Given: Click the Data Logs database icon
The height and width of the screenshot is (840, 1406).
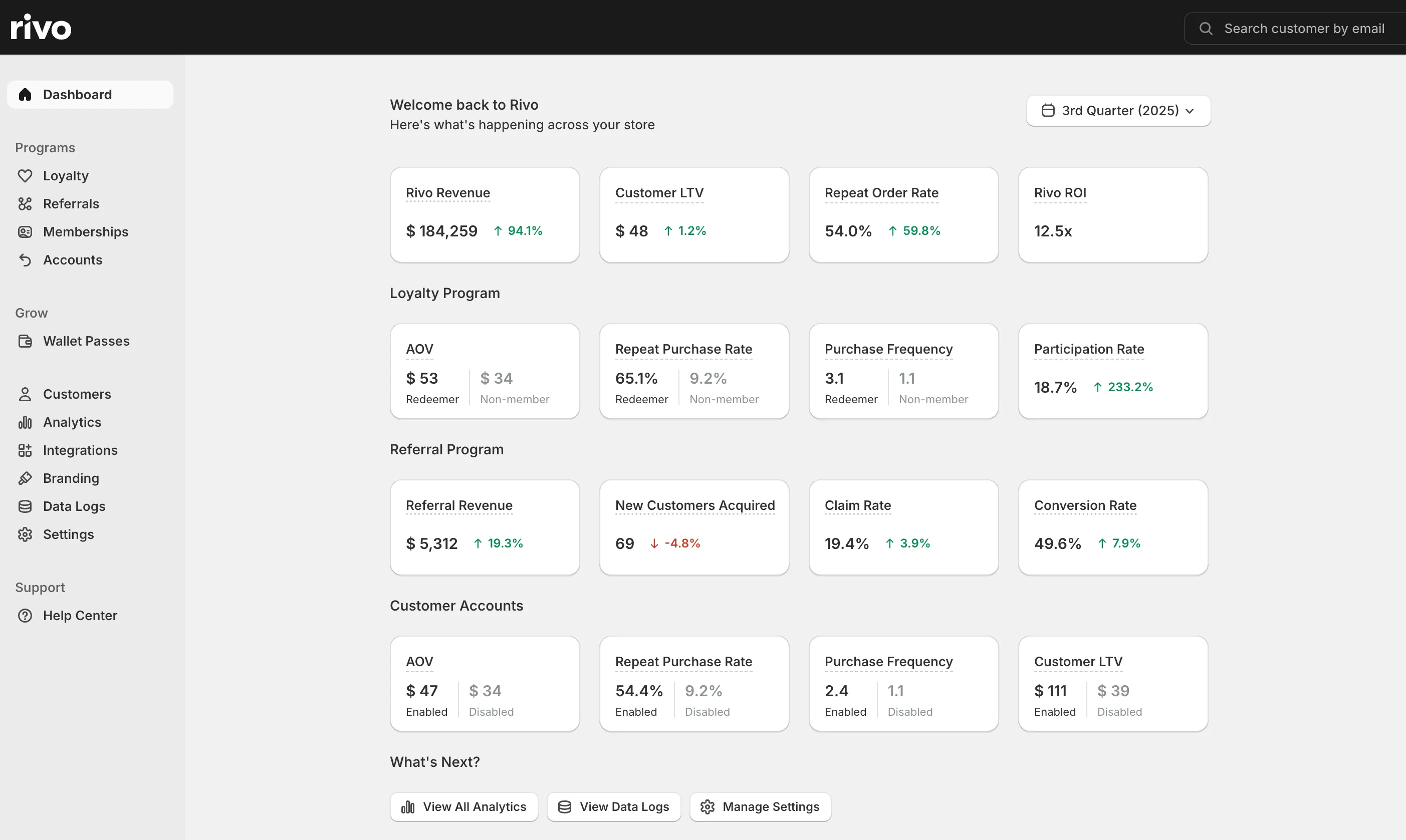Looking at the screenshot, I should click(25, 506).
